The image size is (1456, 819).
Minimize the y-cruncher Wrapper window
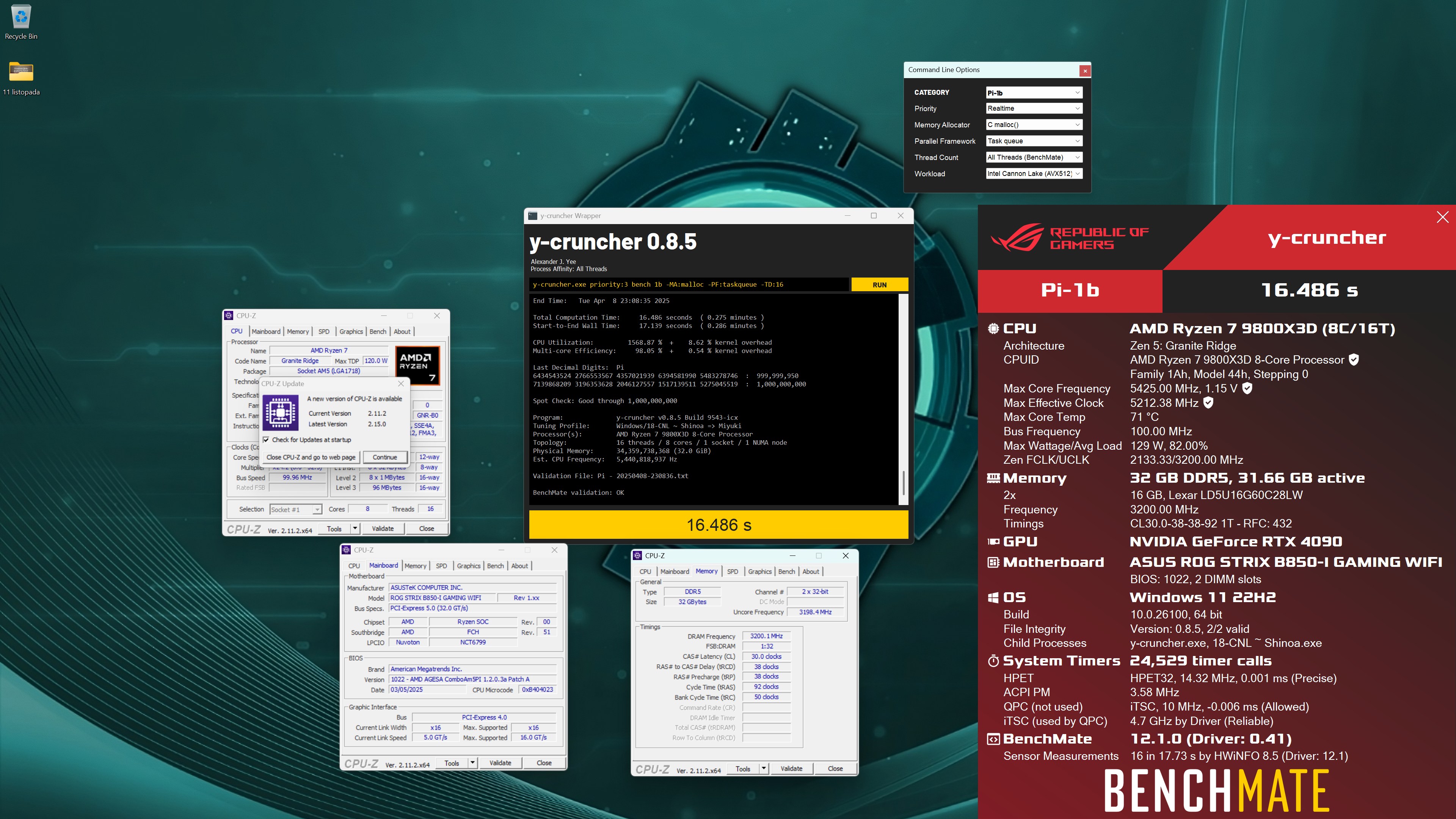click(847, 215)
